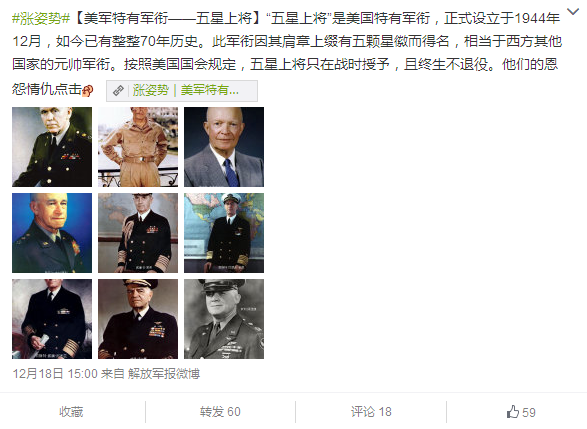Click the 转发 60 repost button

pyautogui.click(x=220, y=412)
